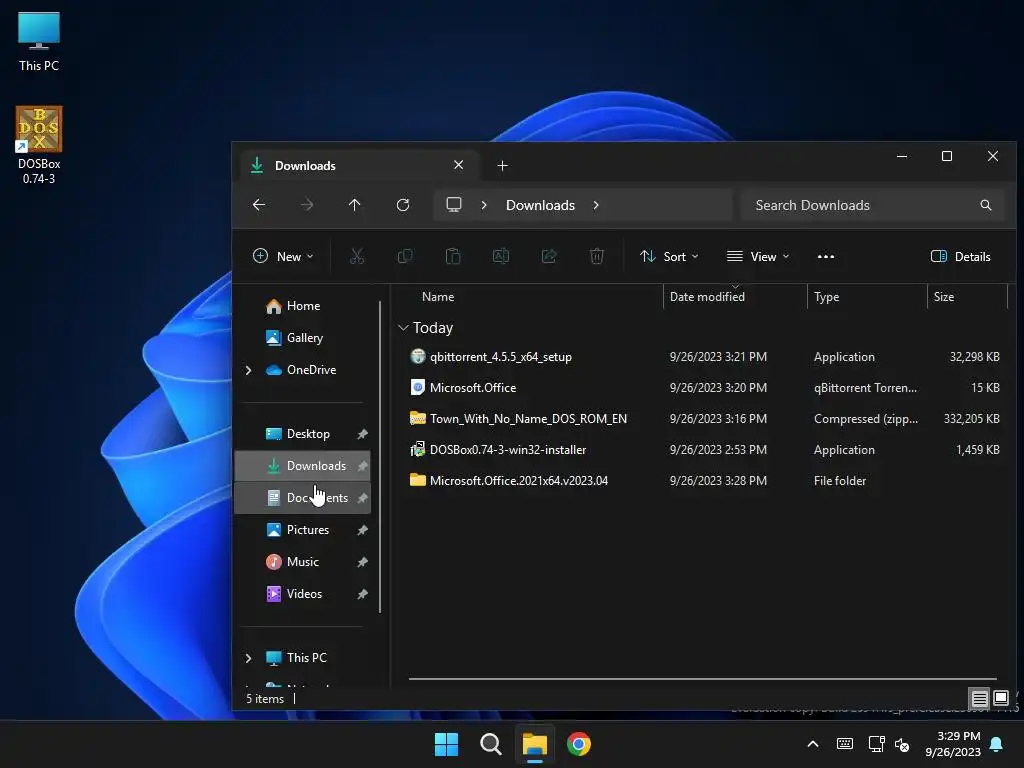This screenshot has width=1024, height=768.
Task: Click muted volume tray icon
Action: pyautogui.click(x=903, y=744)
